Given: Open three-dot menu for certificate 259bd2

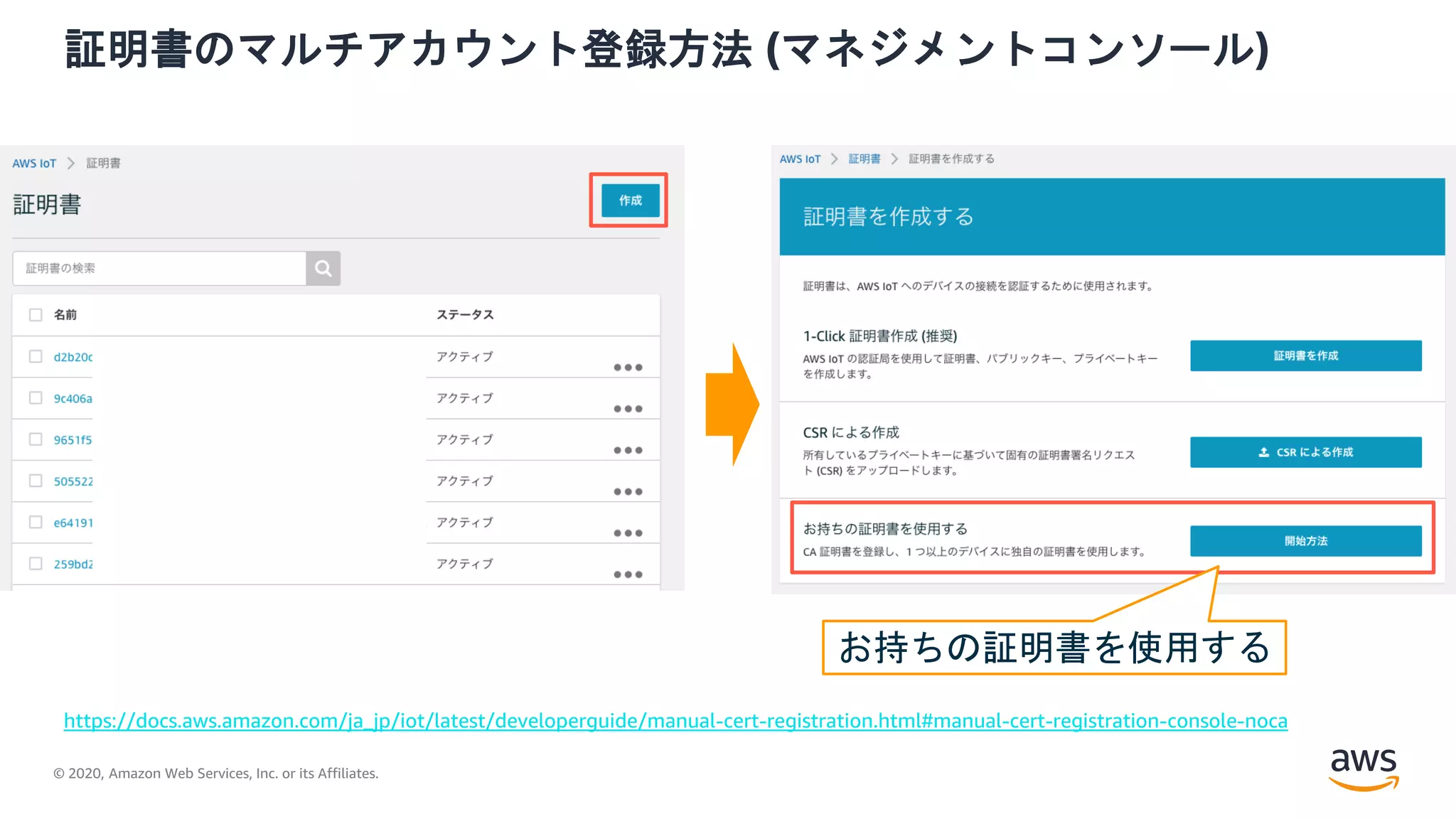Looking at the screenshot, I should point(628,574).
